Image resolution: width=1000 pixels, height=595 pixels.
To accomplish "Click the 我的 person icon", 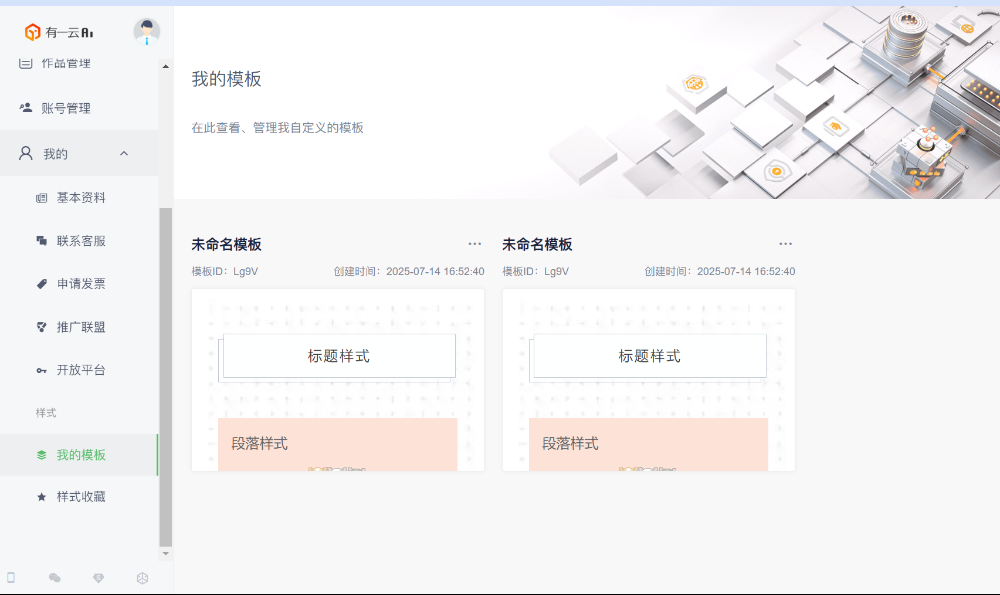I will click(x=26, y=153).
